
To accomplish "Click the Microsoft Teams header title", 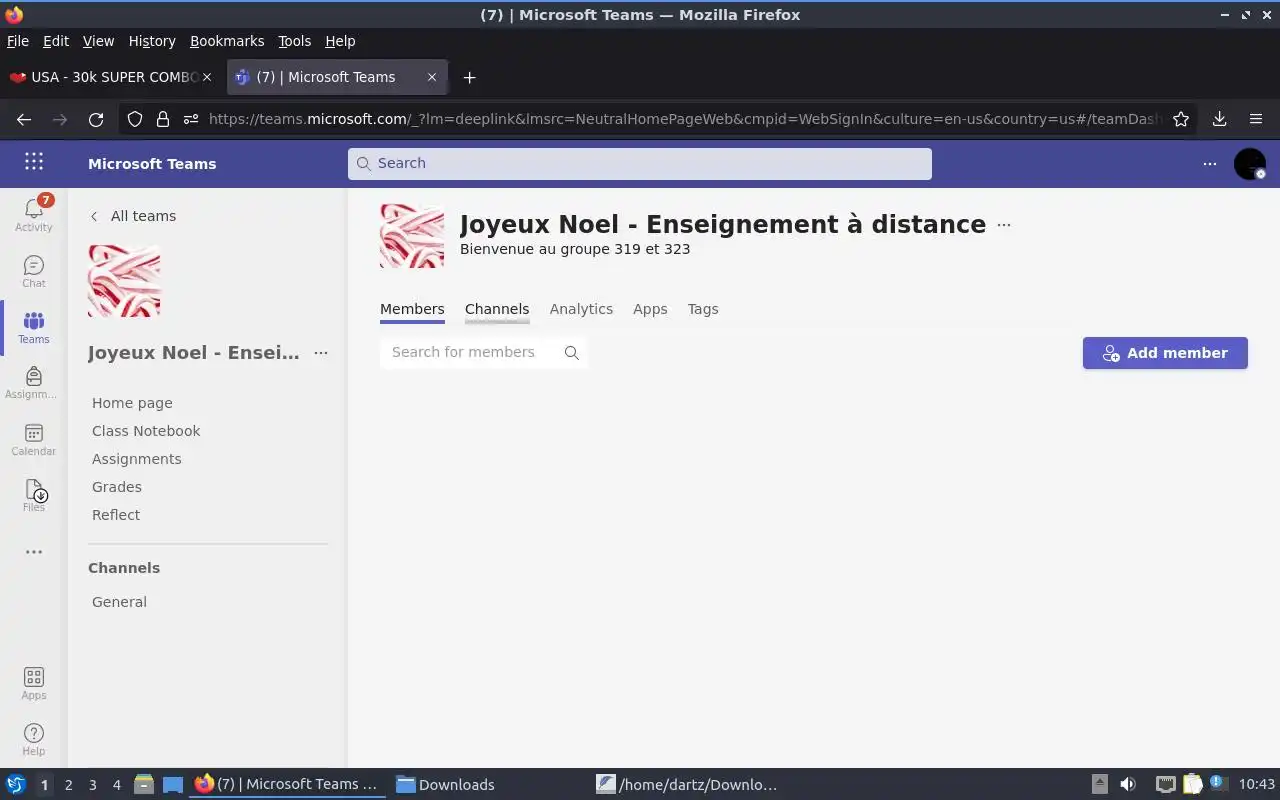I will [x=152, y=164].
